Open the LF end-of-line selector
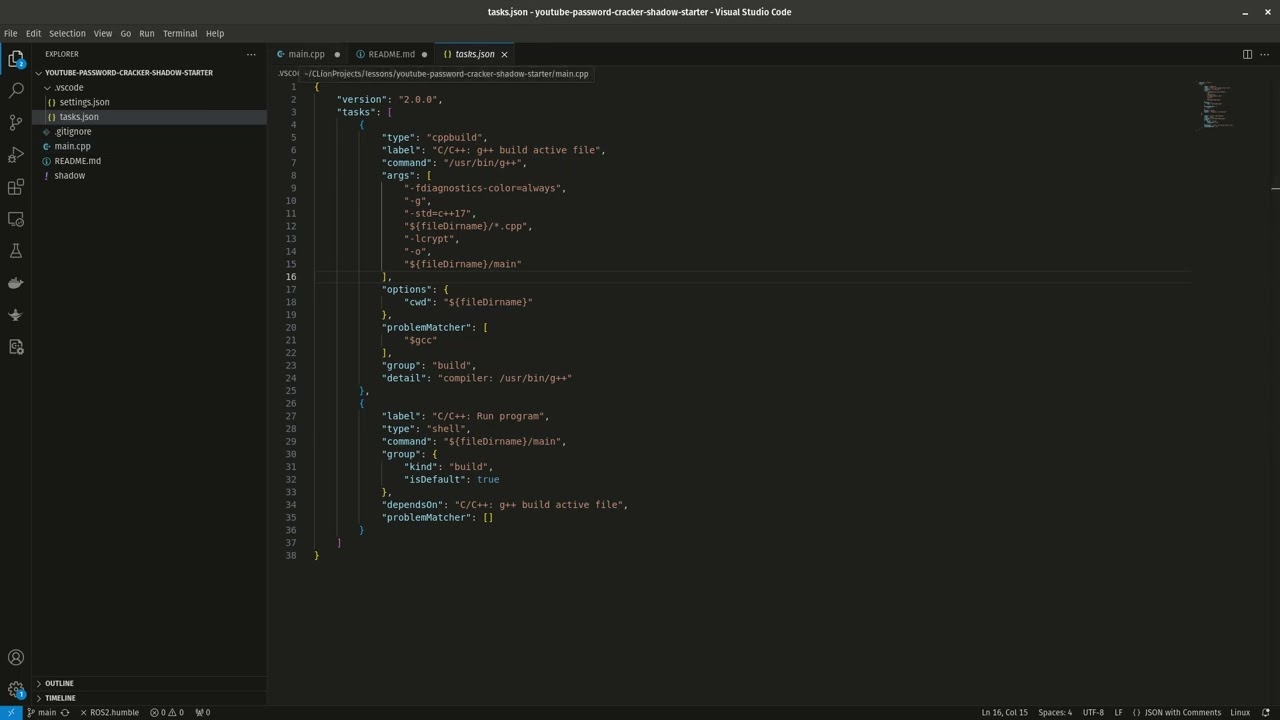This screenshot has height=720, width=1280. (x=1119, y=713)
